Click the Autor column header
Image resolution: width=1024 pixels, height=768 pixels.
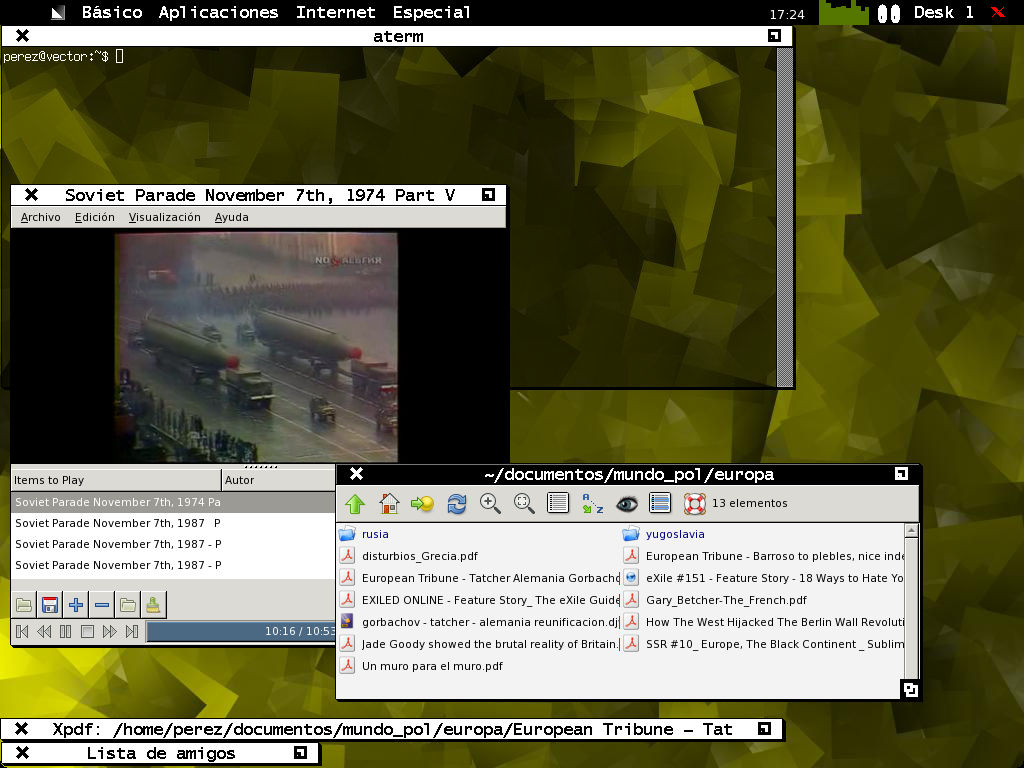(279, 480)
